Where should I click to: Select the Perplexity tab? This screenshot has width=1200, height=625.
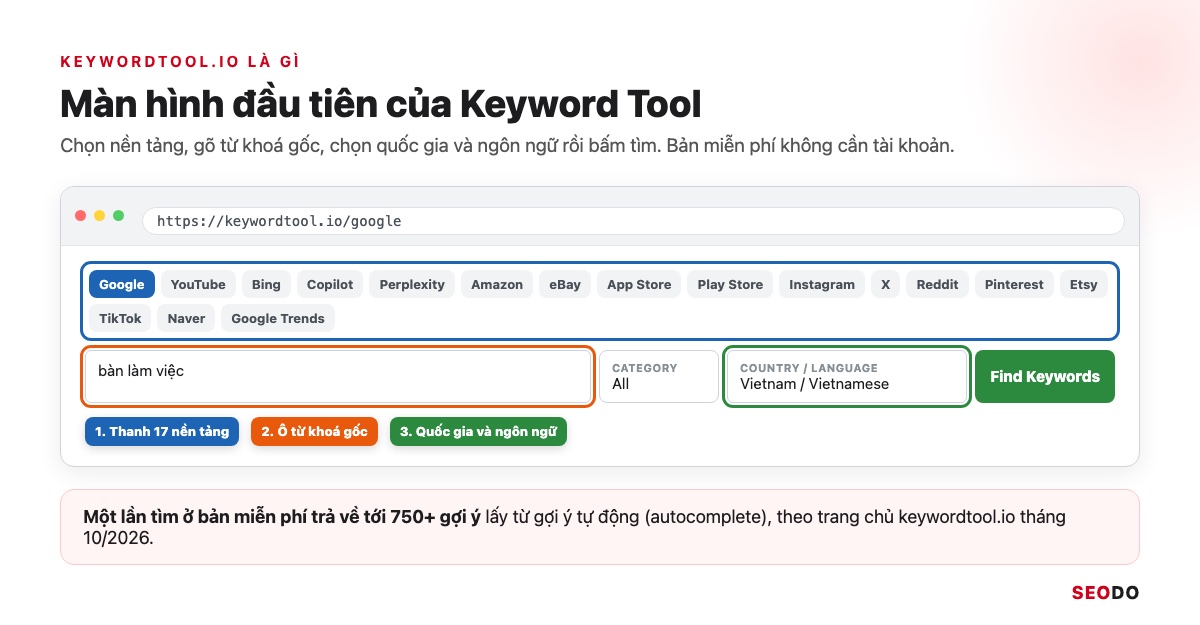point(412,284)
